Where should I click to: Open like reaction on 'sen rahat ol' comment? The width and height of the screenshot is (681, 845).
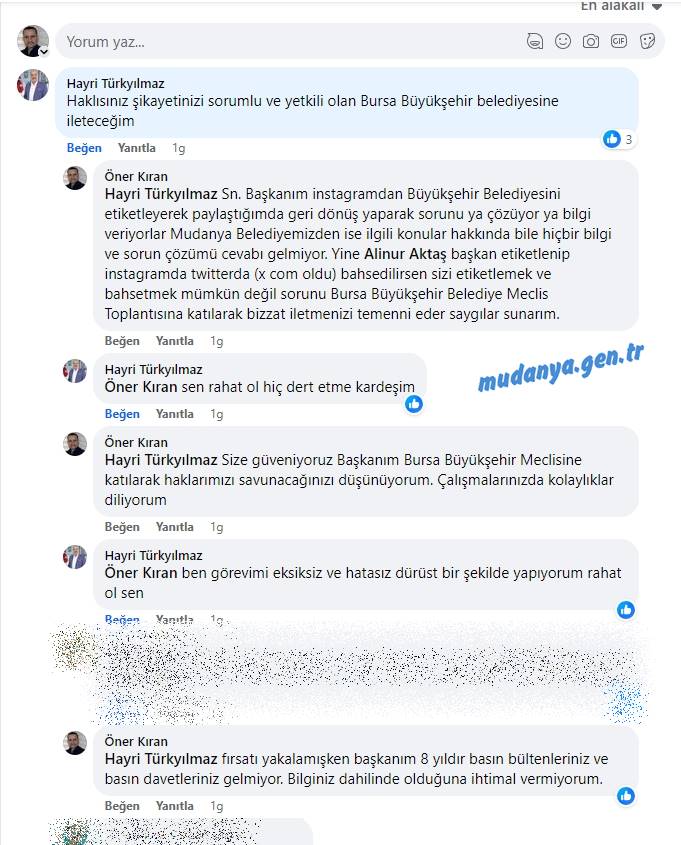click(414, 404)
